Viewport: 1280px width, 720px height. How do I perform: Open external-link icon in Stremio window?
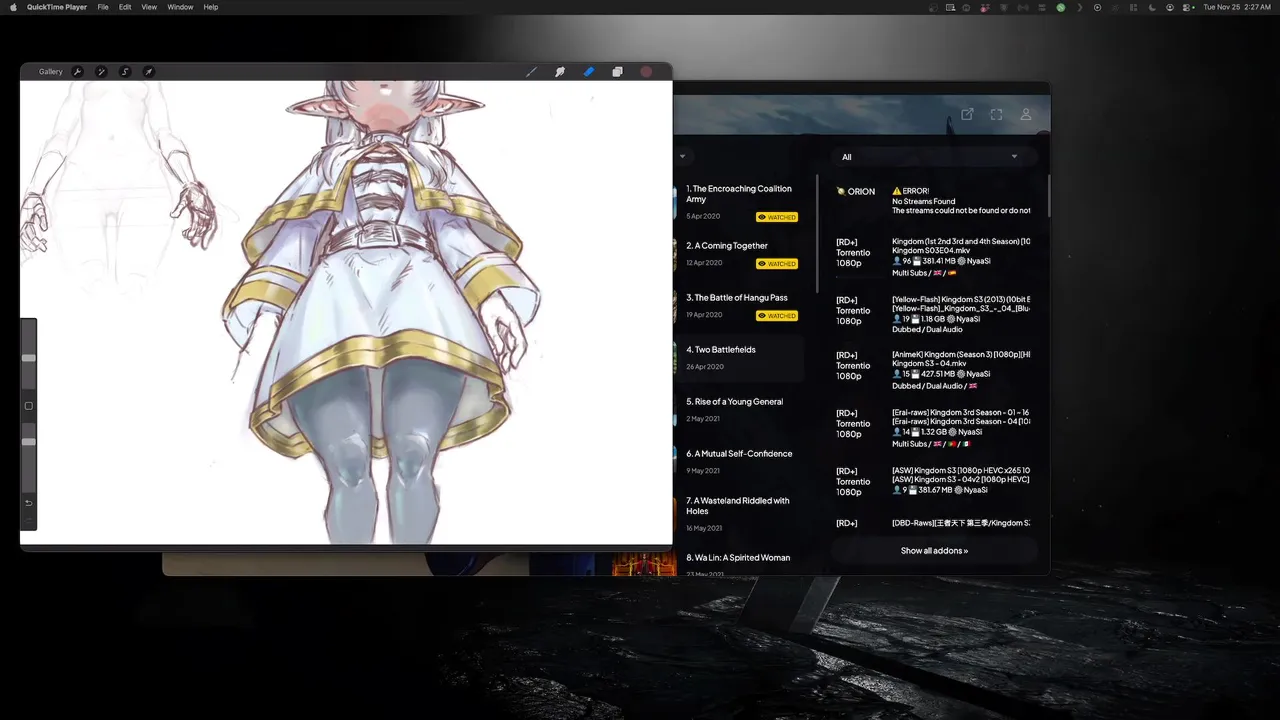coord(967,115)
